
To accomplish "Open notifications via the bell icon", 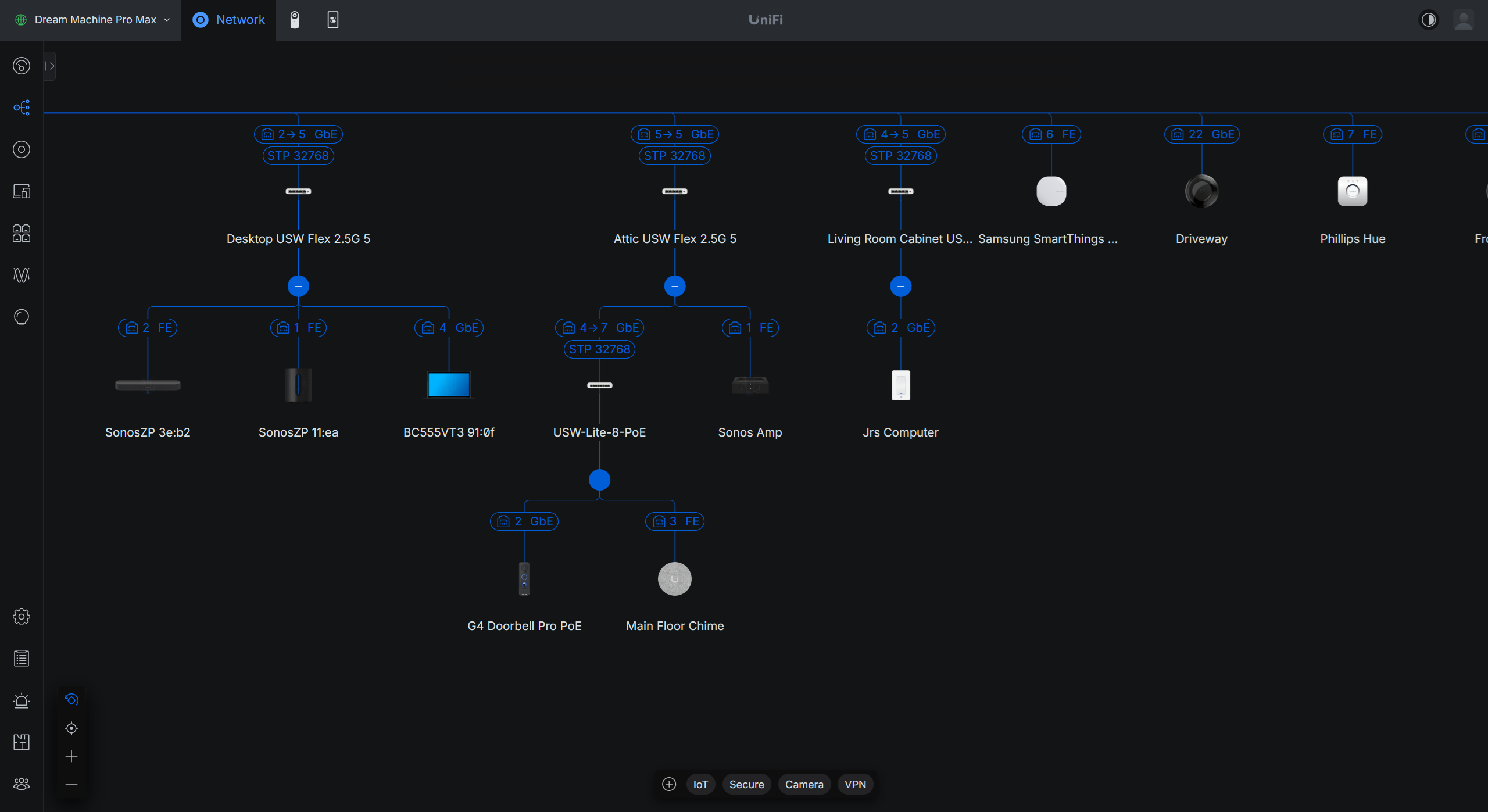I will pyautogui.click(x=21, y=700).
